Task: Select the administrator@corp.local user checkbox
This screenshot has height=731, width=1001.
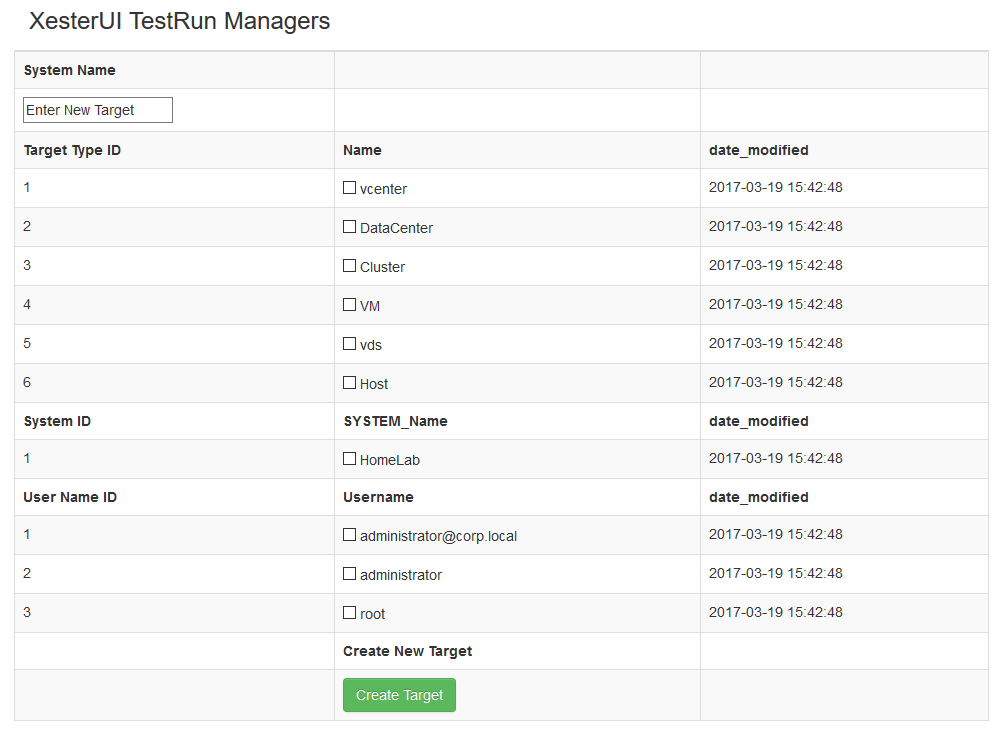Action: pos(349,535)
